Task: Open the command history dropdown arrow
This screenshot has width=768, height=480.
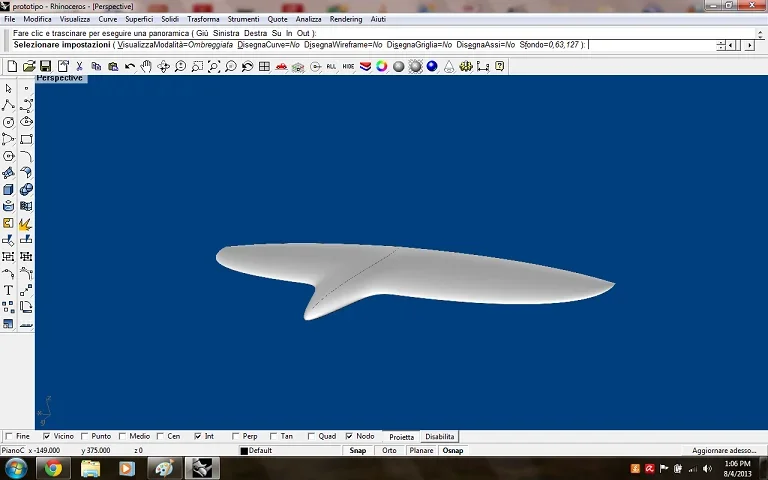Action: (x=760, y=34)
